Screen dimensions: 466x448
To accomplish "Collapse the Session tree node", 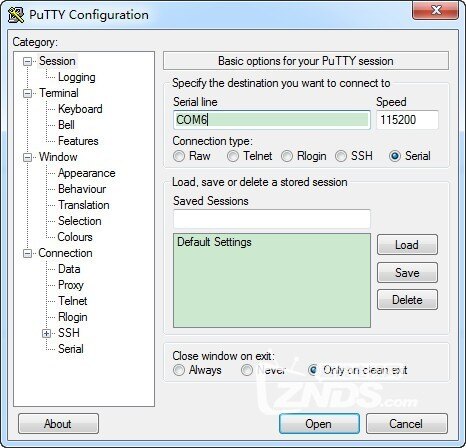I will (x=27, y=61).
